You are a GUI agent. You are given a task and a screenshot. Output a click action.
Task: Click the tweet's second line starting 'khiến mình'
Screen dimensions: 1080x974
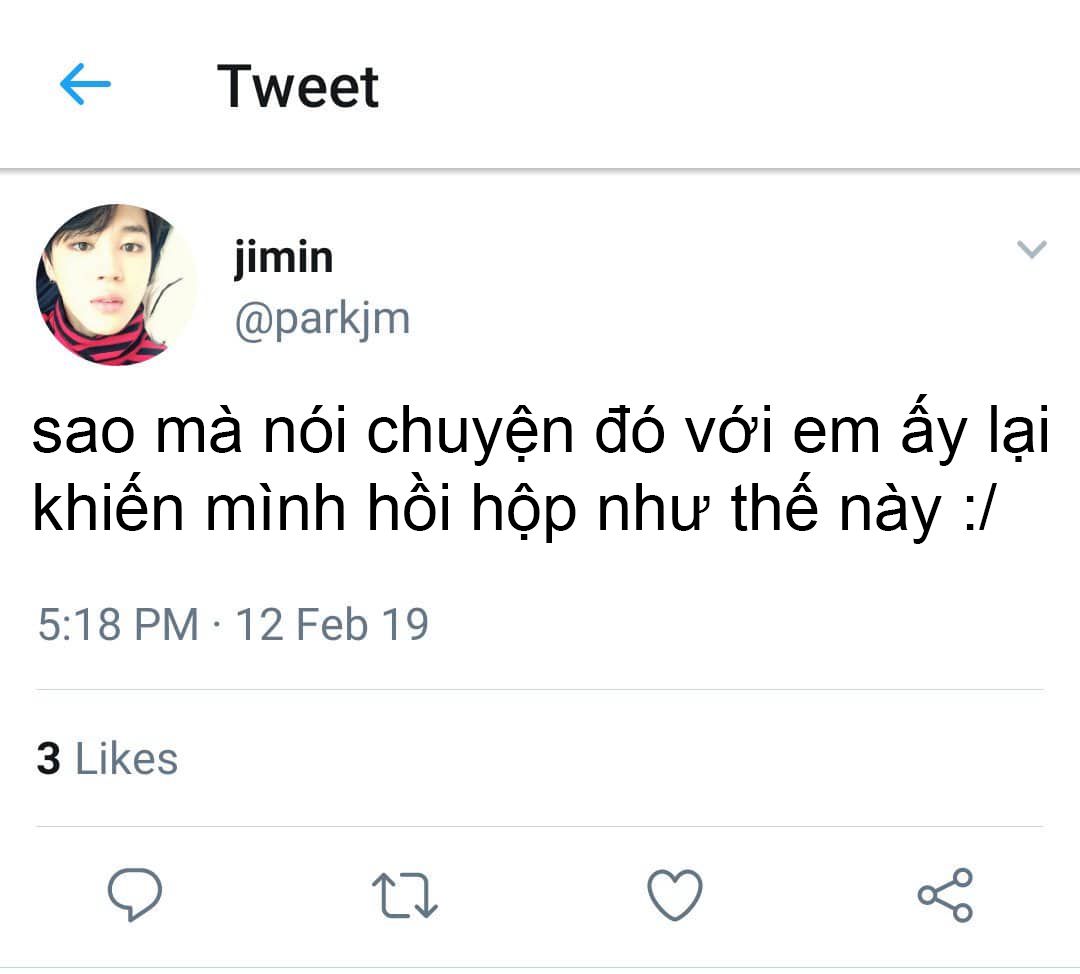point(510,511)
